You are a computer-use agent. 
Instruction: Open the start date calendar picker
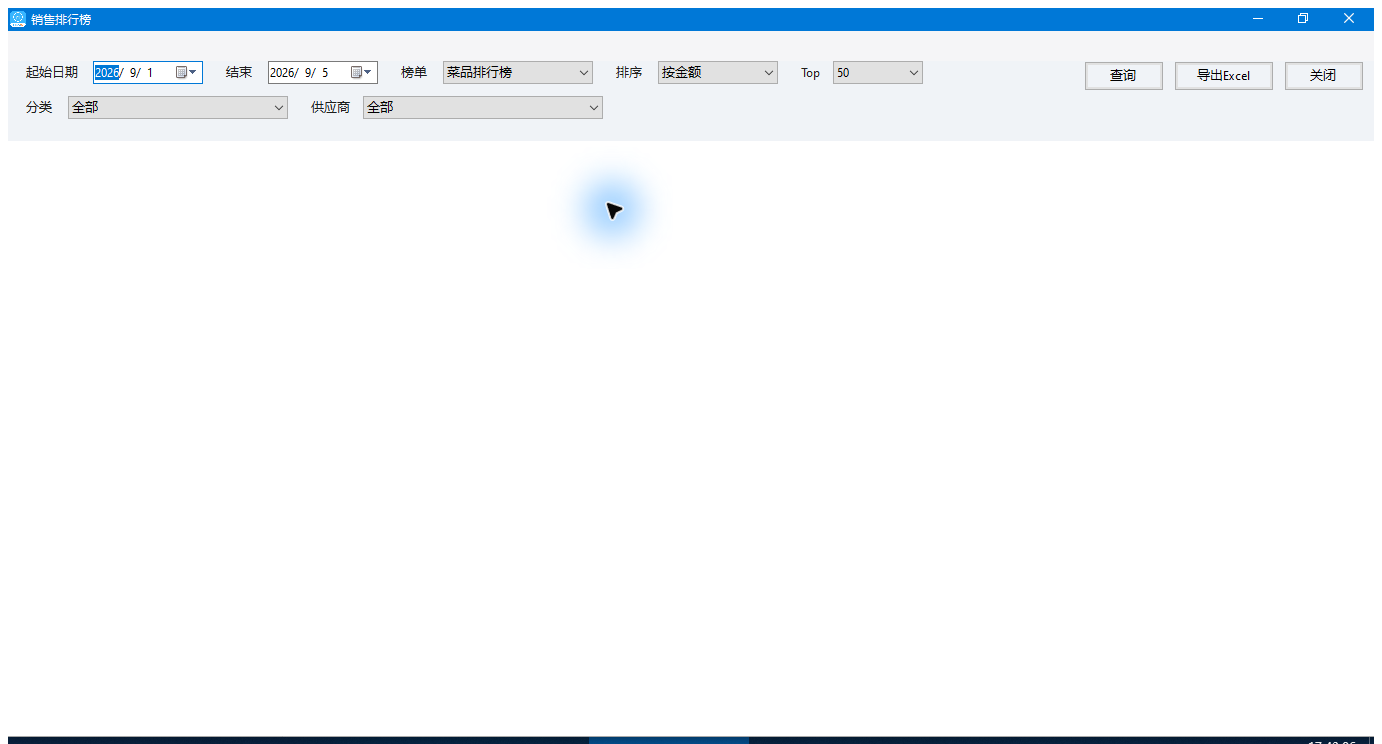(x=187, y=72)
